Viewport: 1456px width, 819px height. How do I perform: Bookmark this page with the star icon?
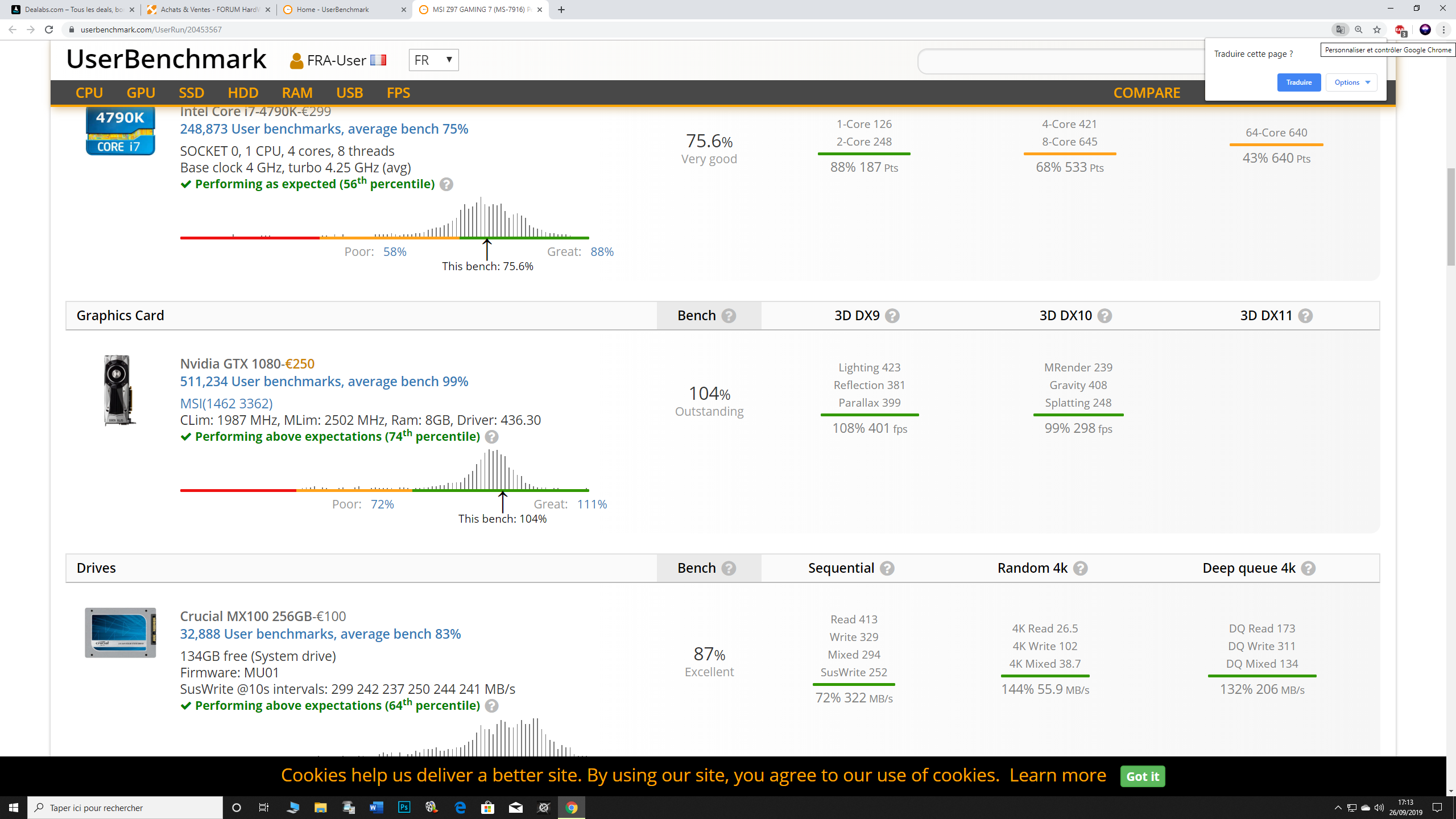(x=1377, y=30)
